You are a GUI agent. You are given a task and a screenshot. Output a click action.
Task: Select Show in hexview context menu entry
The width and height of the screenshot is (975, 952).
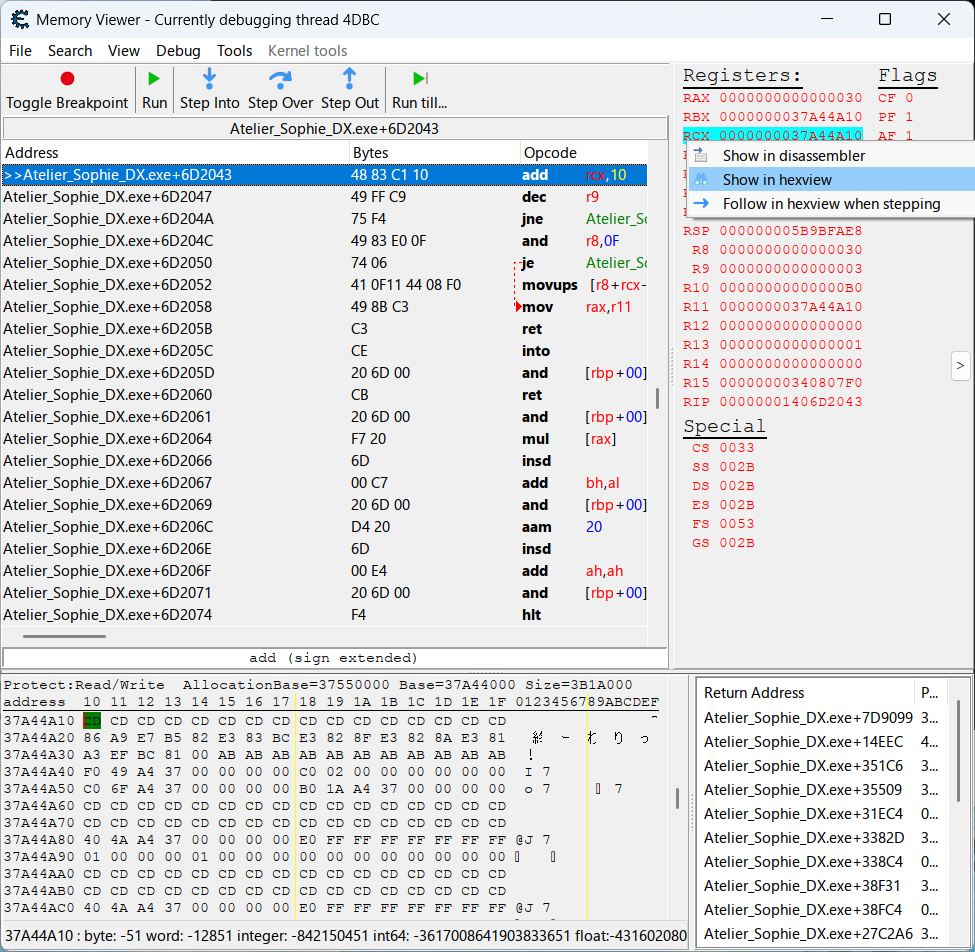point(777,180)
